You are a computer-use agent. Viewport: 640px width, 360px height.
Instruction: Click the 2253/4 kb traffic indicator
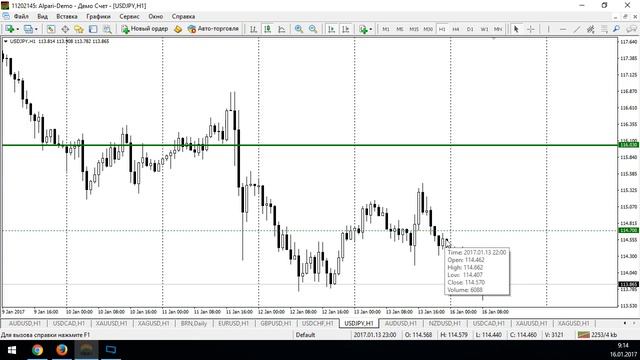click(597, 335)
